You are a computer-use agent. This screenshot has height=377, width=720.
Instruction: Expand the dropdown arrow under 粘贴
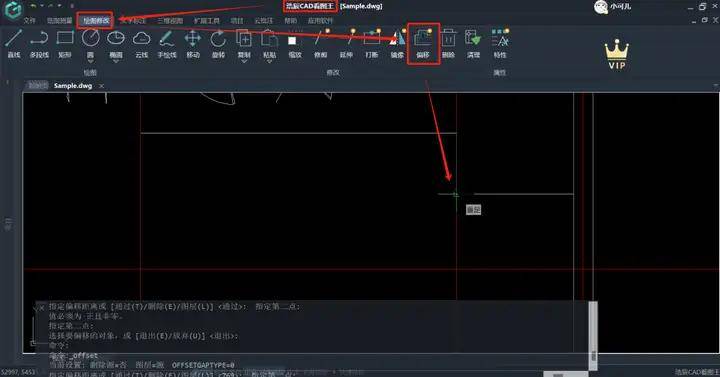[x=270, y=62]
